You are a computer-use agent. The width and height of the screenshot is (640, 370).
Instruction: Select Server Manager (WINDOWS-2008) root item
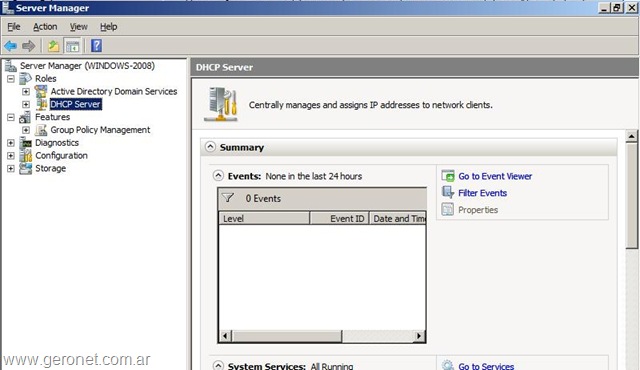click(87, 66)
